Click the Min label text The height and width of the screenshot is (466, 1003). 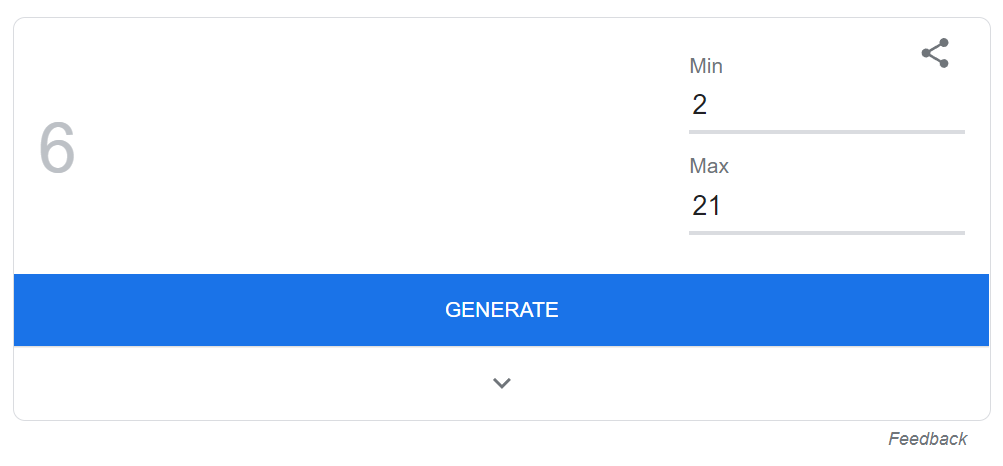706,67
